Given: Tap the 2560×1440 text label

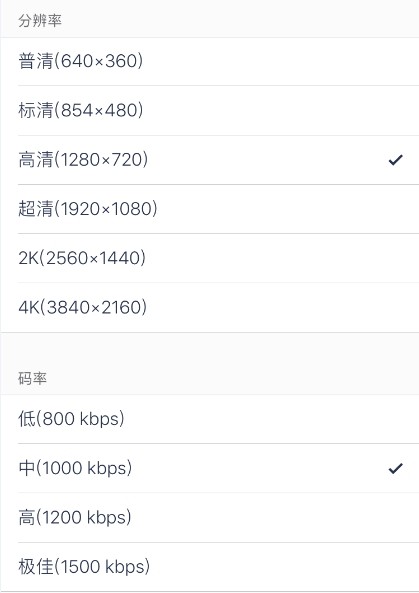Looking at the screenshot, I should (93, 258).
